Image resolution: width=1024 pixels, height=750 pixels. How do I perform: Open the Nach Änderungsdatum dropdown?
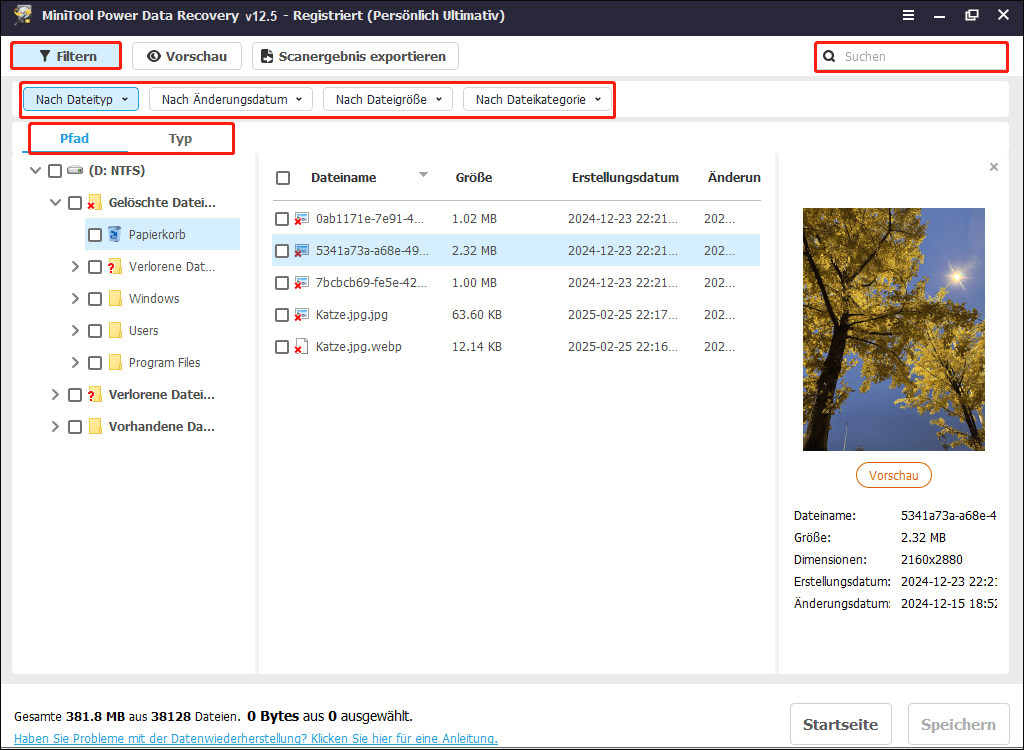(231, 99)
